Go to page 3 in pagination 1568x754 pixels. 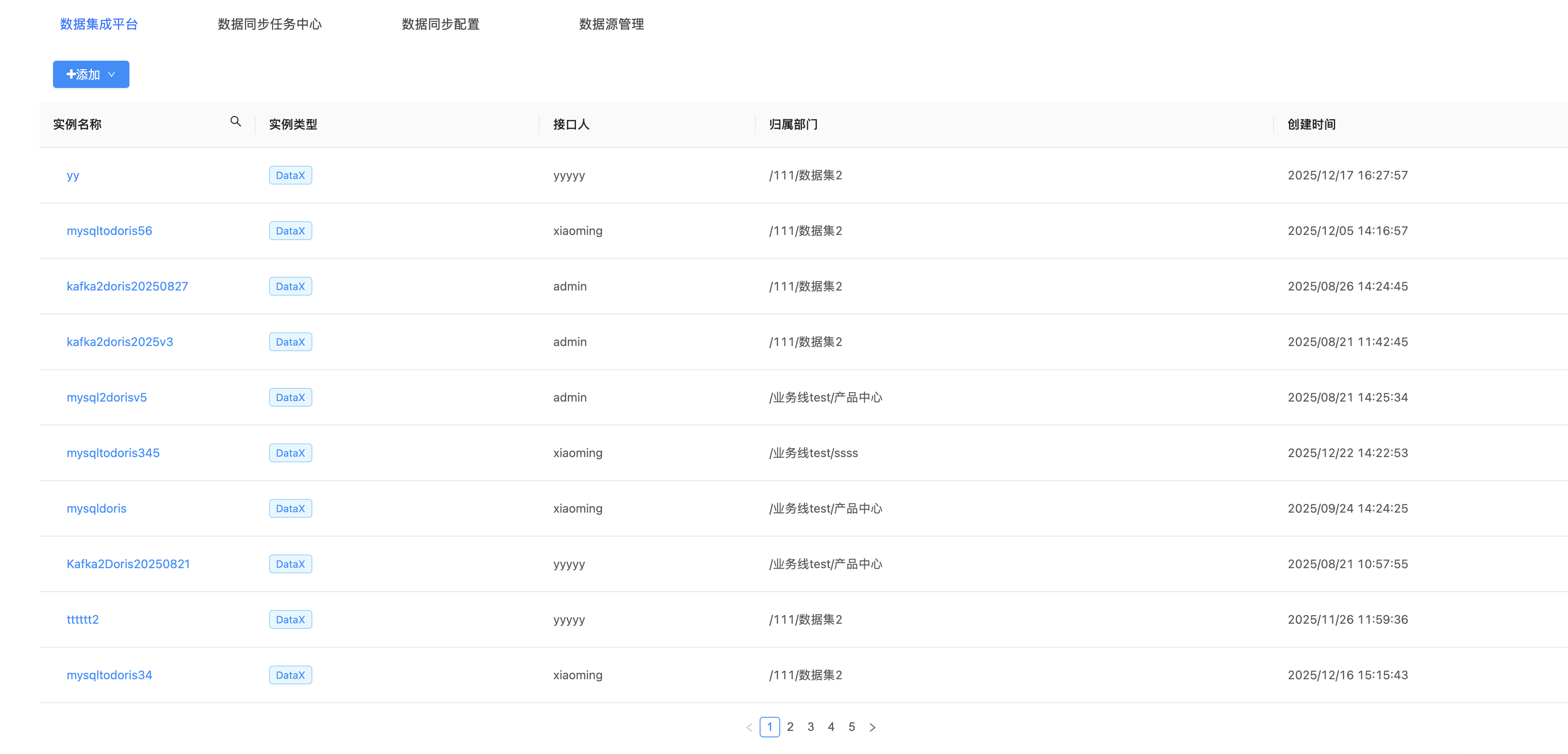coord(811,727)
